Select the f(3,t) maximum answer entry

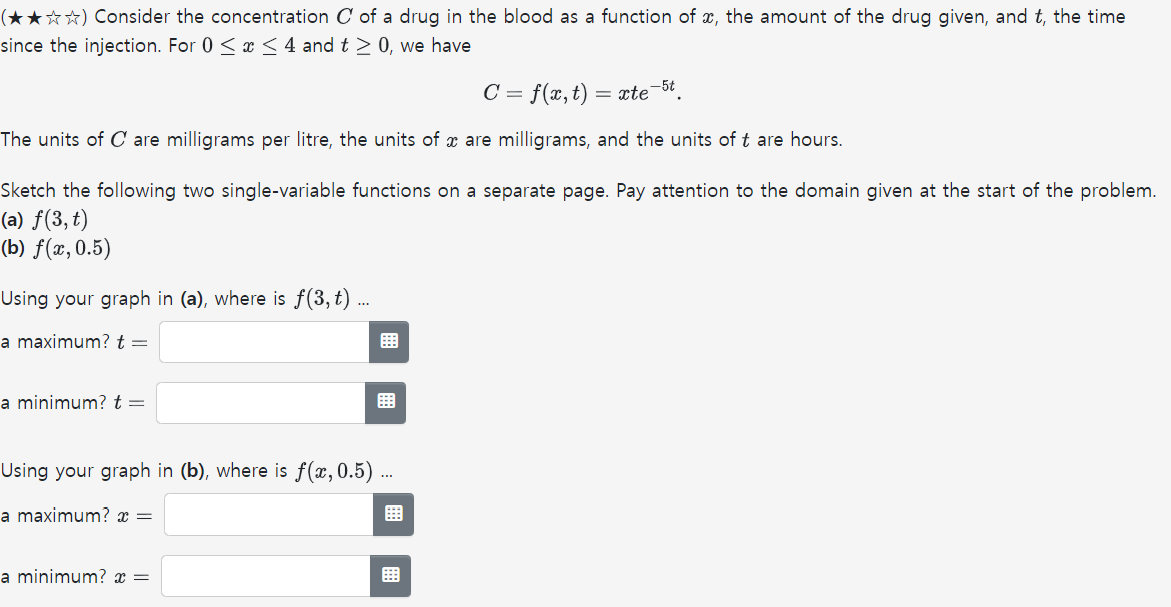tap(263, 341)
